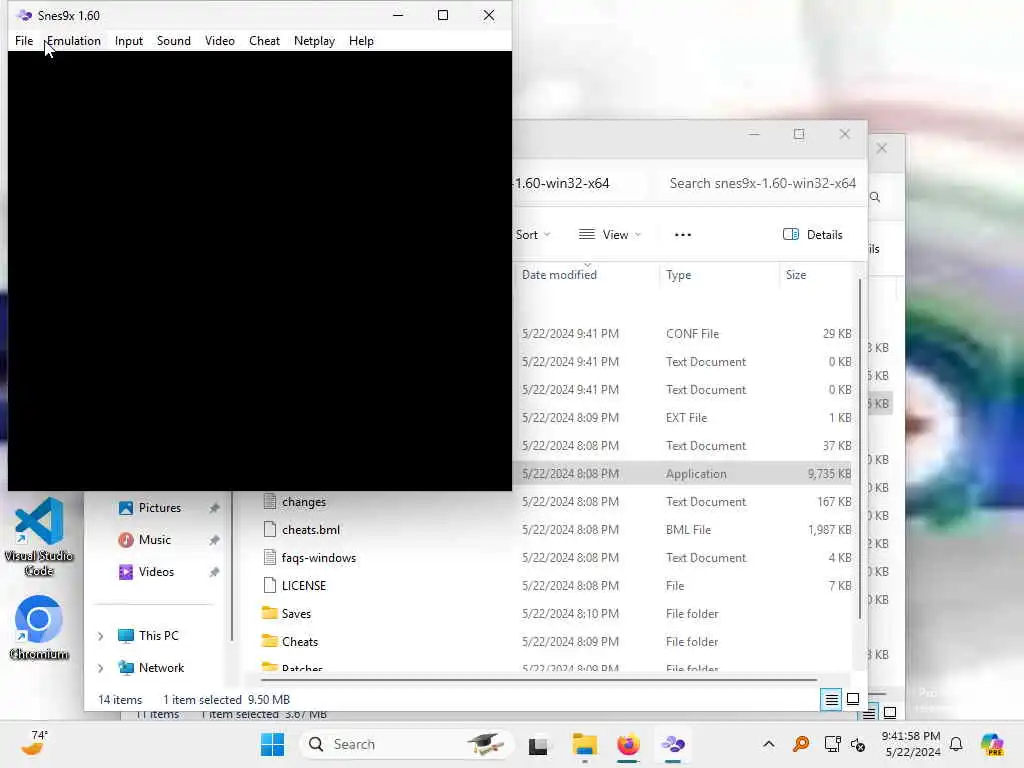This screenshot has width=1024, height=768.
Task: Click the CONF File row in the list
Action: click(x=684, y=334)
